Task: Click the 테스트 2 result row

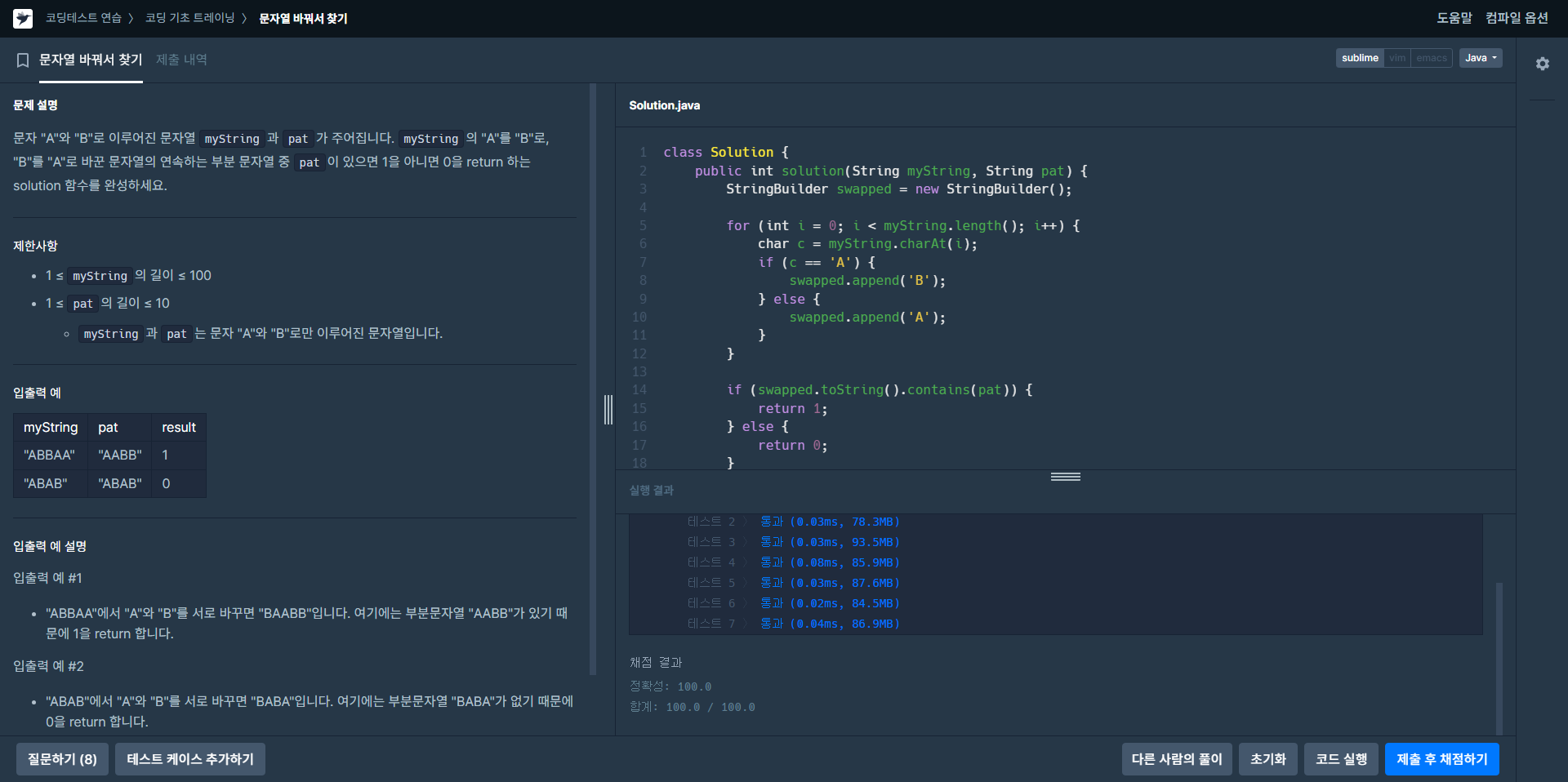Action: (793, 522)
